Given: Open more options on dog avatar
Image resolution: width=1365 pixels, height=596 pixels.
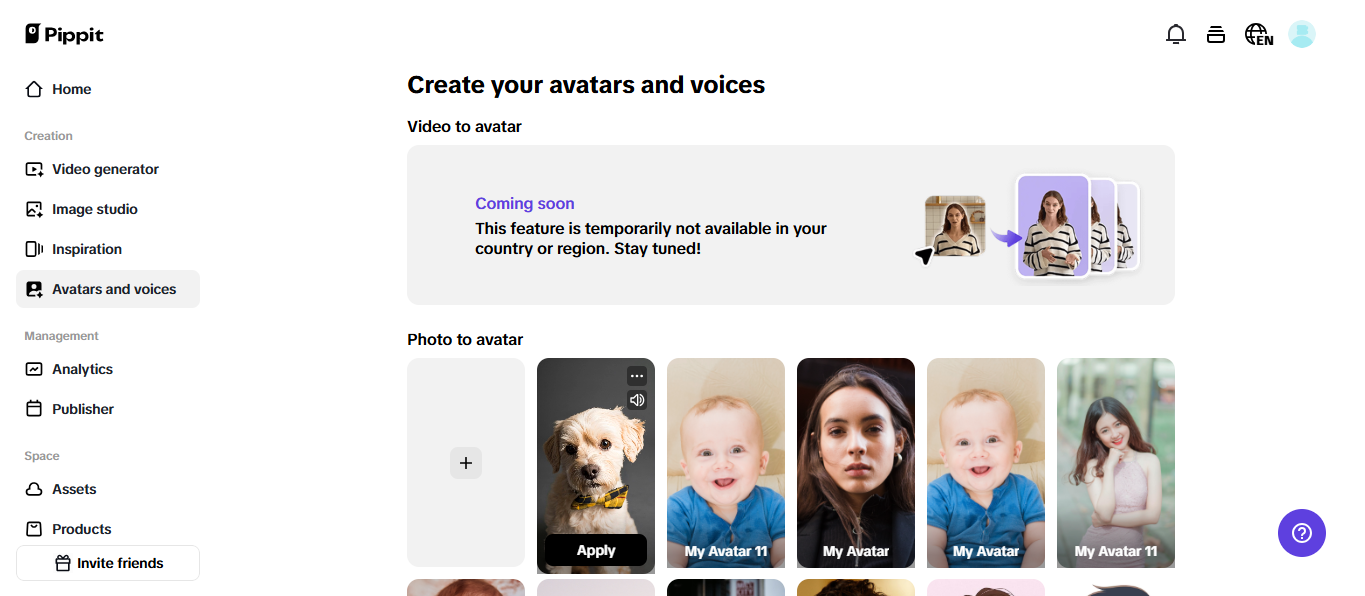Looking at the screenshot, I should (637, 376).
